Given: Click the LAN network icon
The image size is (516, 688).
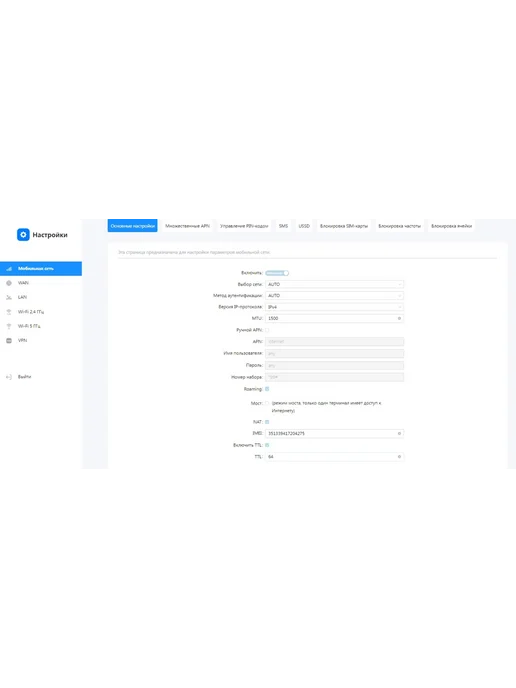Looking at the screenshot, I should [9, 297].
